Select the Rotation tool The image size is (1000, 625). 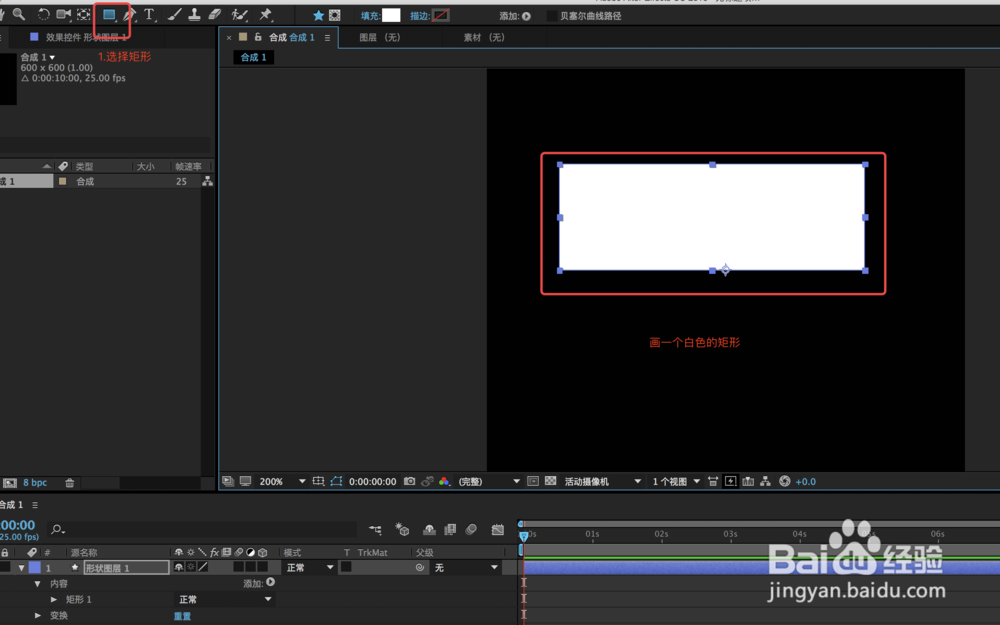[x=43, y=14]
